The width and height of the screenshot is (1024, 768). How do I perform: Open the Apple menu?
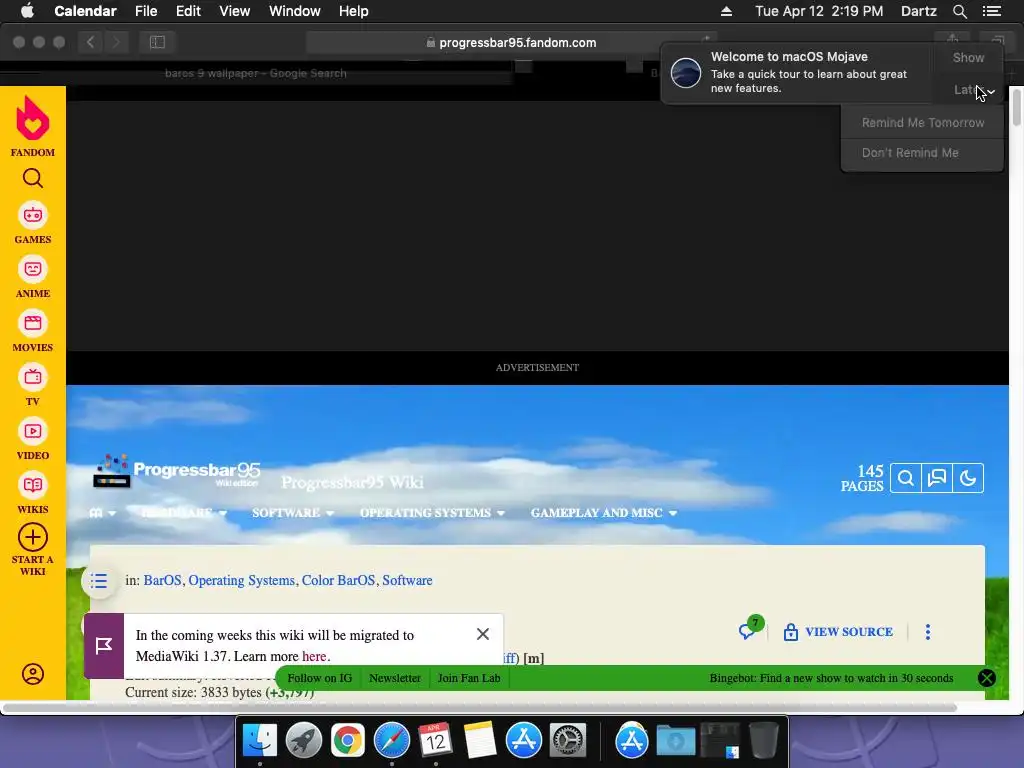click(27, 10)
